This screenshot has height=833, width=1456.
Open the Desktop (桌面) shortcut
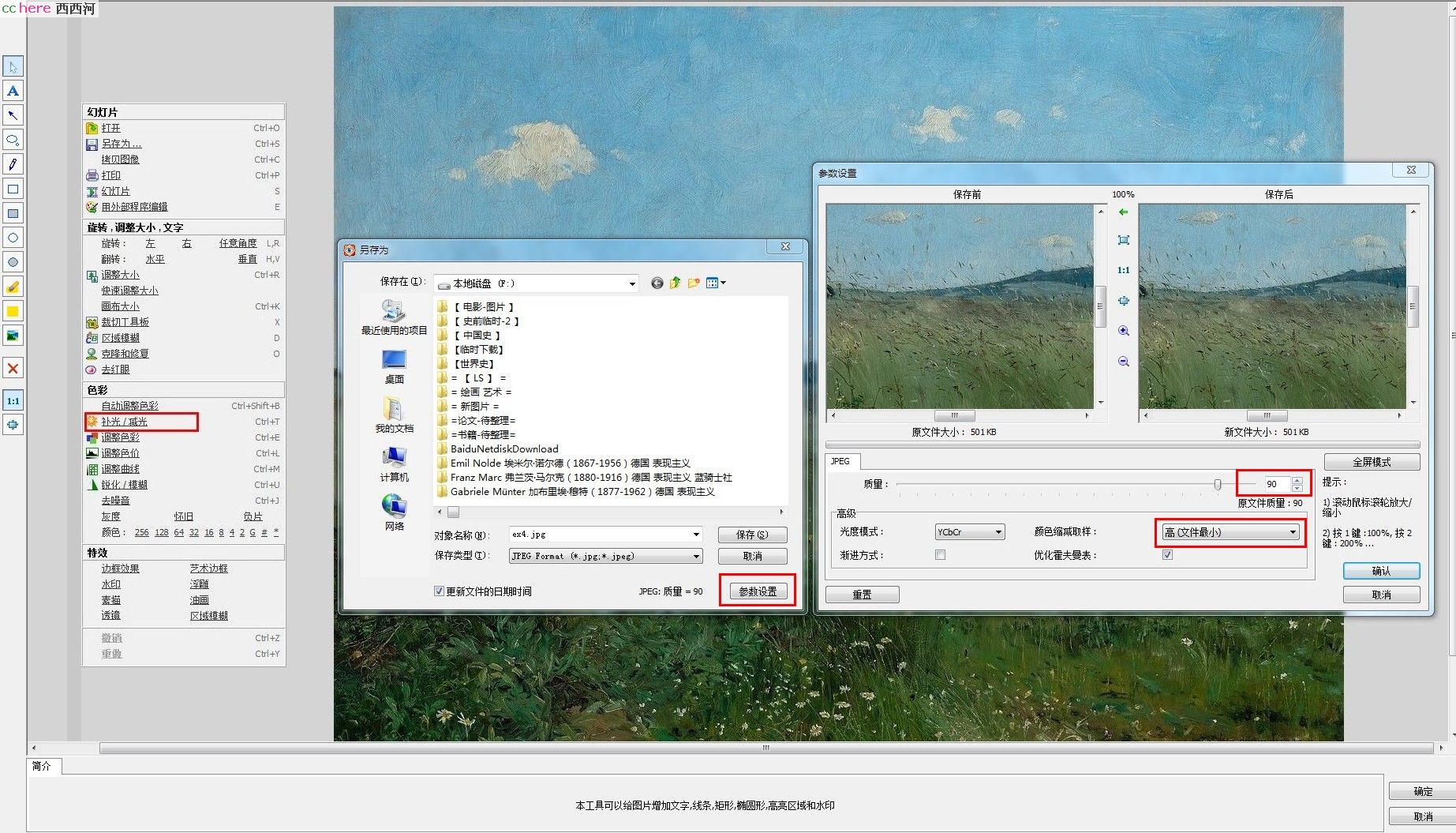(394, 367)
